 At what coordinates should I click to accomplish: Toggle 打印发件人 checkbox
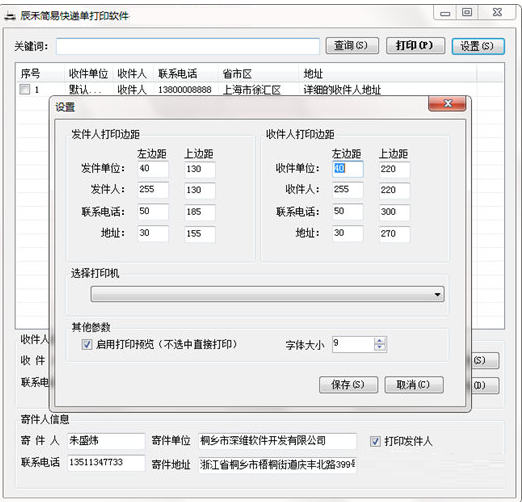point(375,442)
